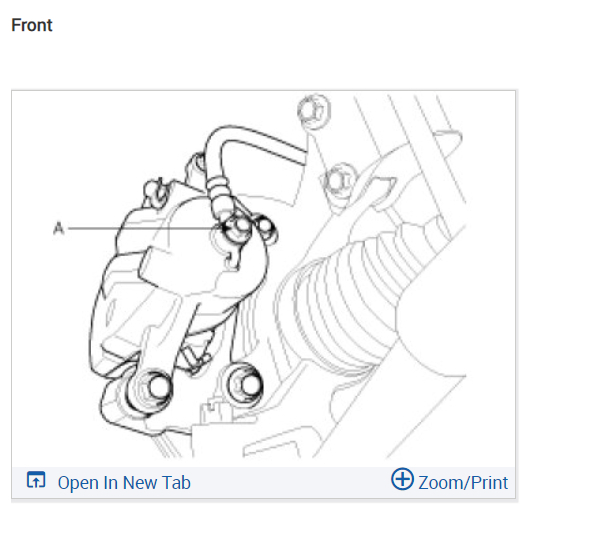Image resolution: width=601 pixels, height=543 pixels.
Task: Click the letter A callout label
Action: (58, 228)
